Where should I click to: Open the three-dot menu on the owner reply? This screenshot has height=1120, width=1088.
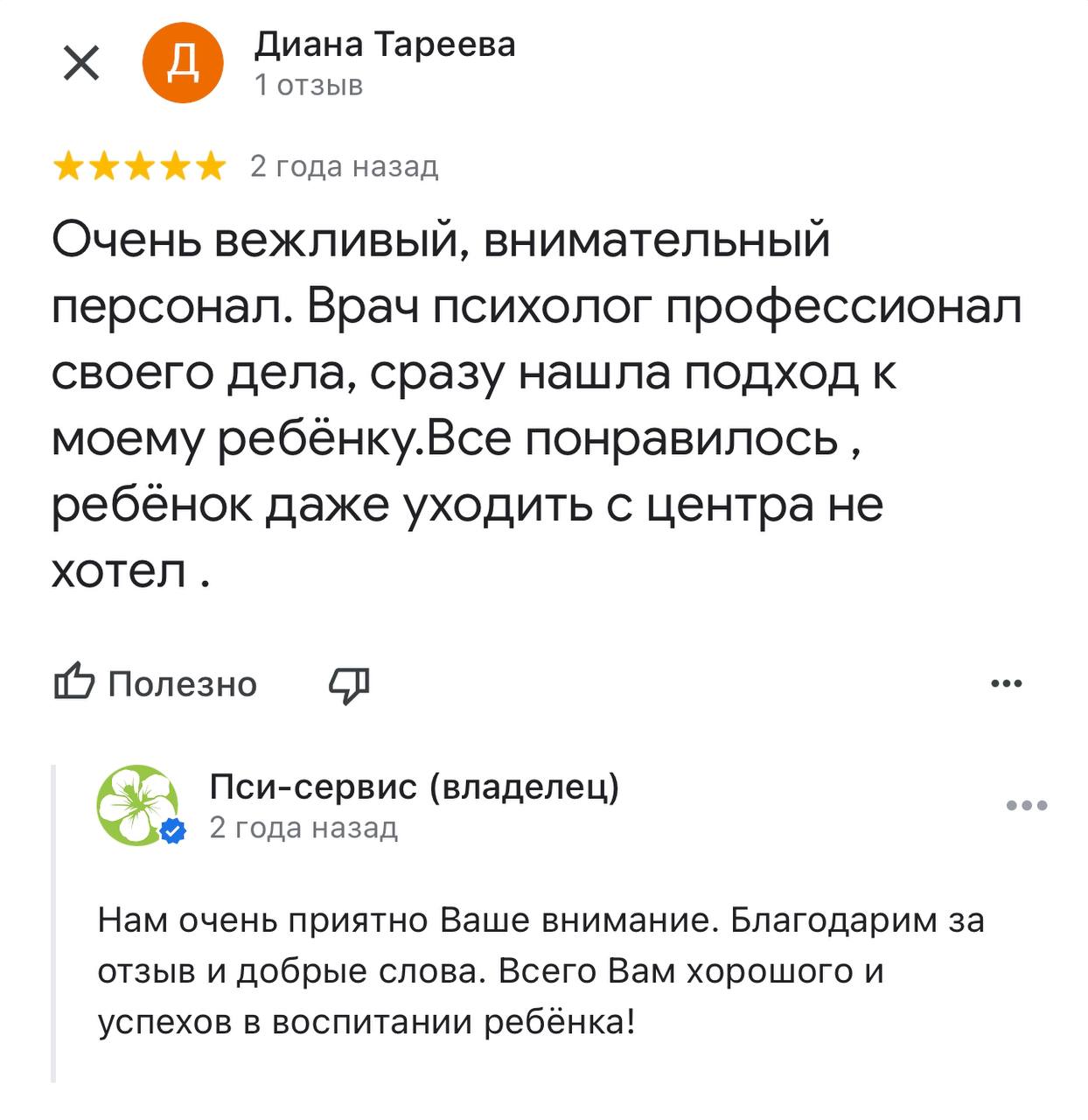tap(1027, 804)
